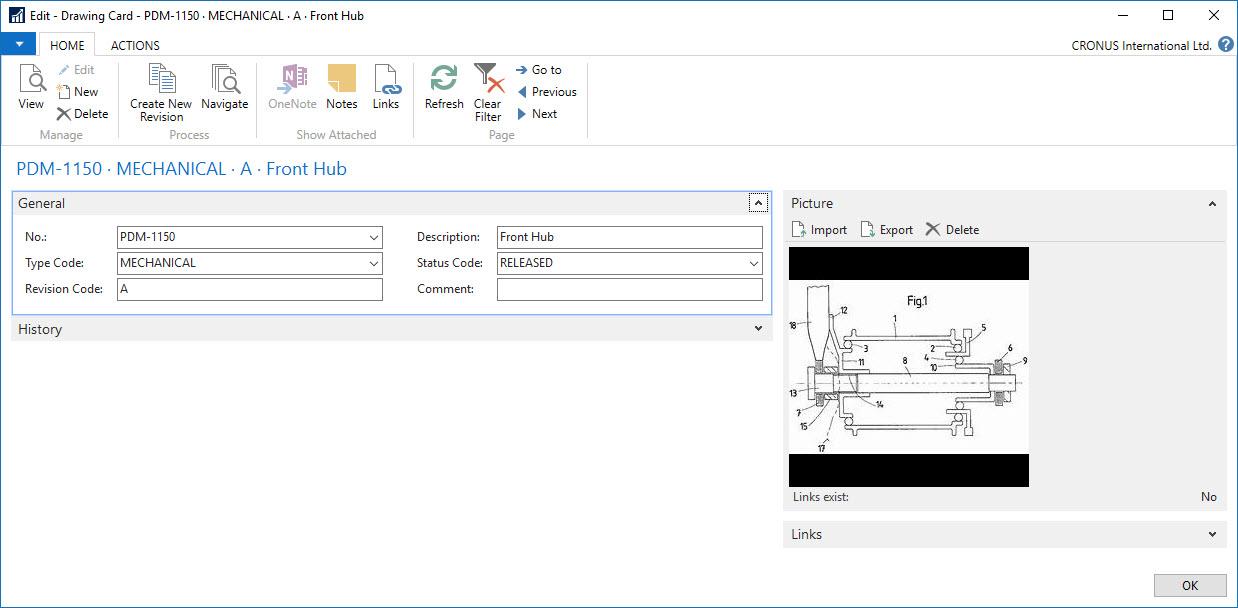Expand the History section
The width and height of the screenshot is (1238, 608).
(758, 329)
